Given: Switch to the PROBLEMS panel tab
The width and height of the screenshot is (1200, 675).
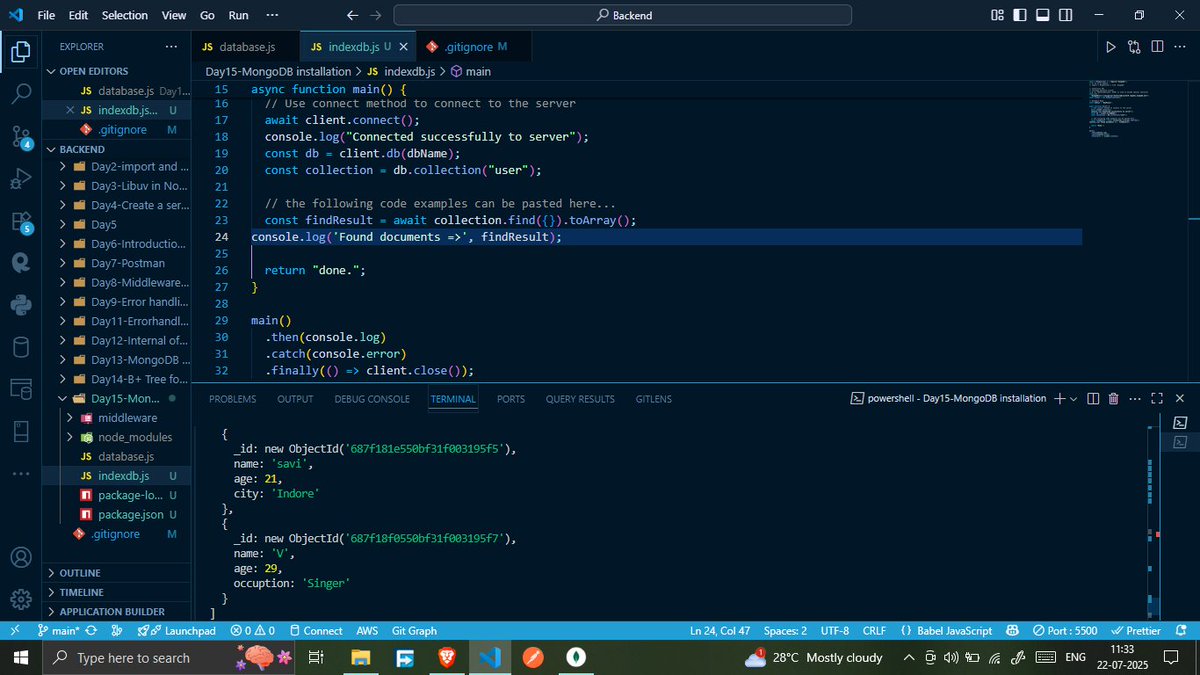Looking at the screenshot, I should coord(232,398).
